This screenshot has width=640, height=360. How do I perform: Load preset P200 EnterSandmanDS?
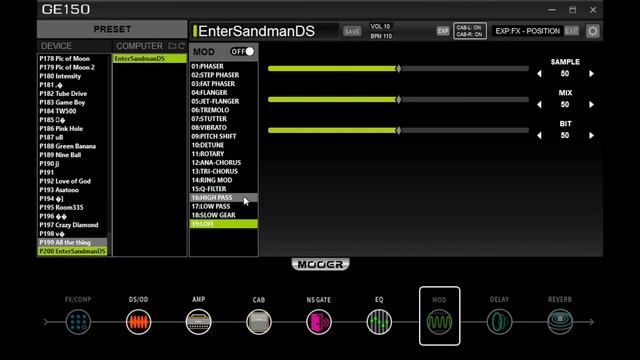coord(73,251)
